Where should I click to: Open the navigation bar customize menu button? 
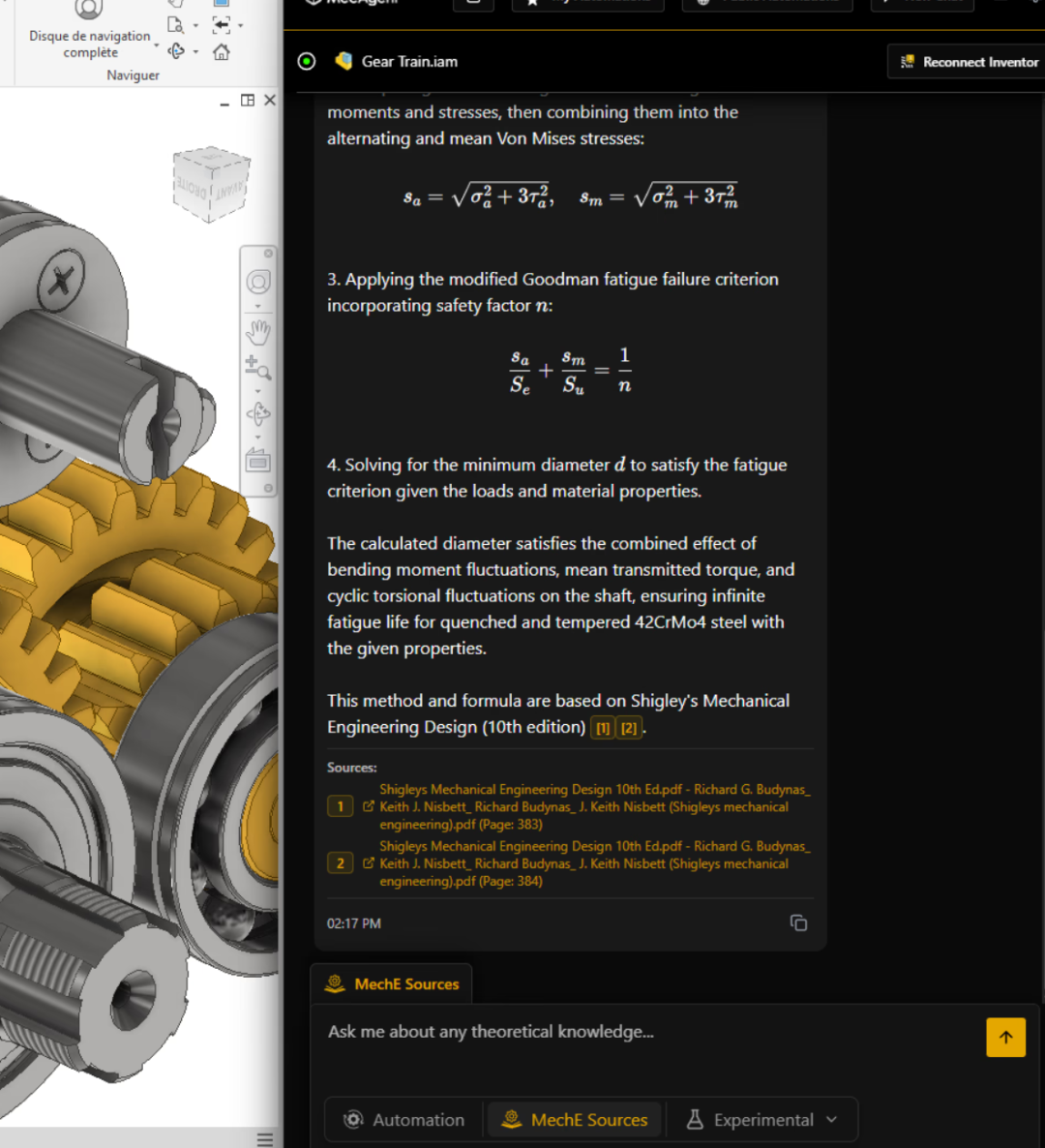click(268, 488)
